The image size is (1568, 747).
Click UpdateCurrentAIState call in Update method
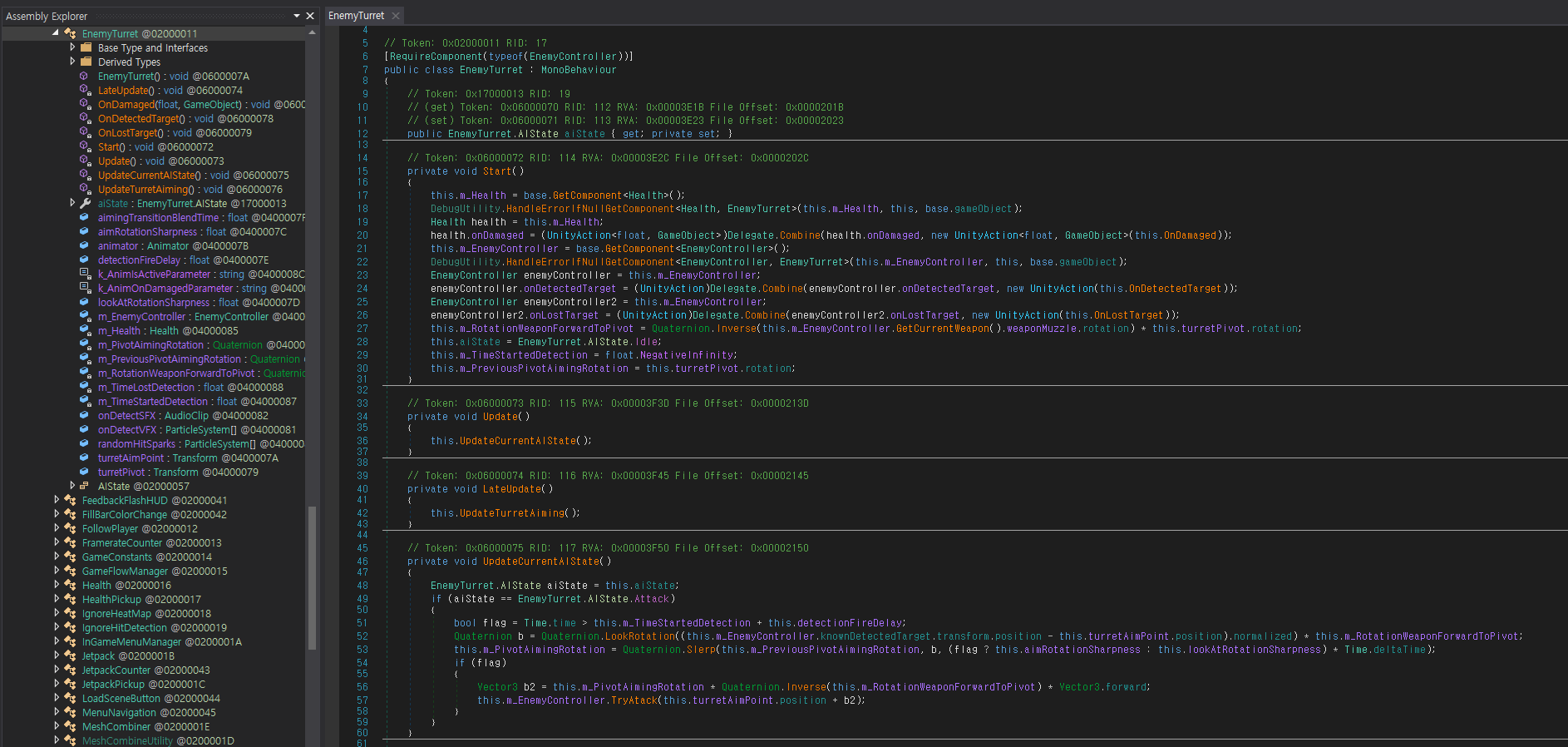coord(517,441)
